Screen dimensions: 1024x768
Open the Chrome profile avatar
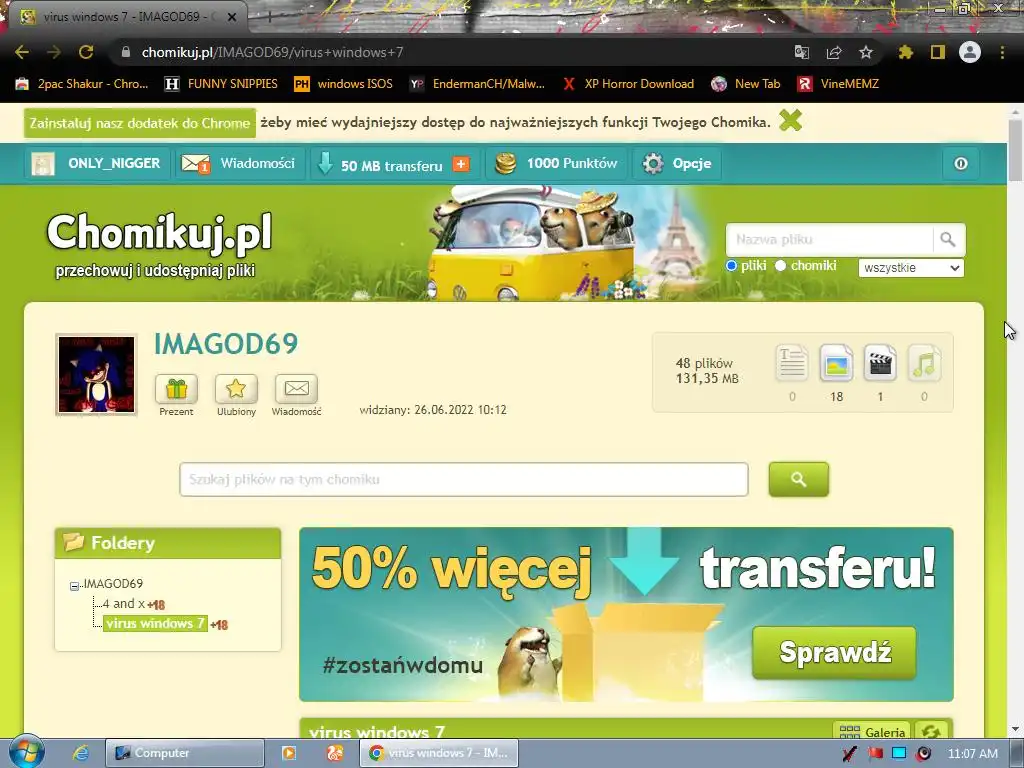tap(970, 52)
